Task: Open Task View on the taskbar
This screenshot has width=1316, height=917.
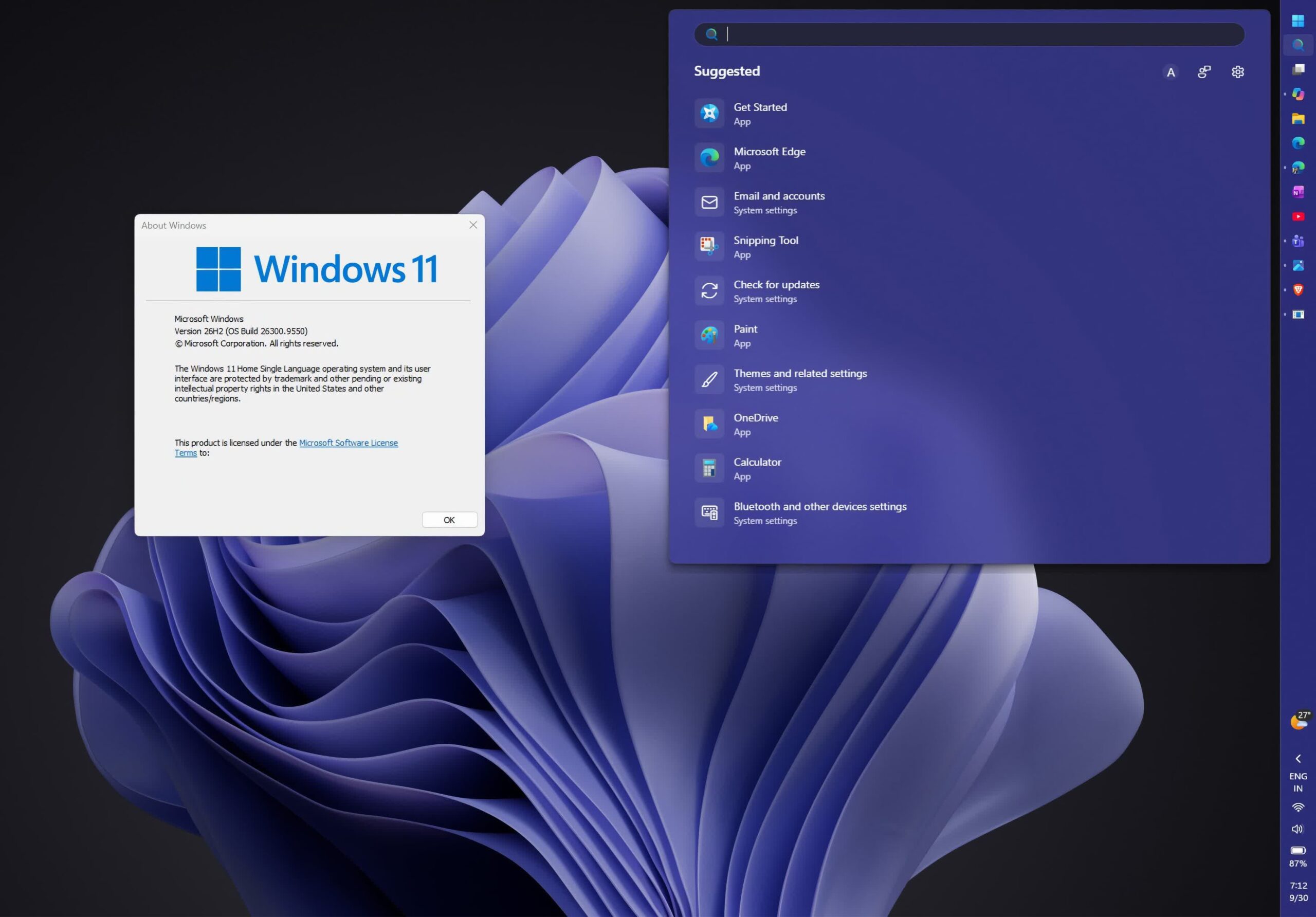Action: pos(1297,69)
